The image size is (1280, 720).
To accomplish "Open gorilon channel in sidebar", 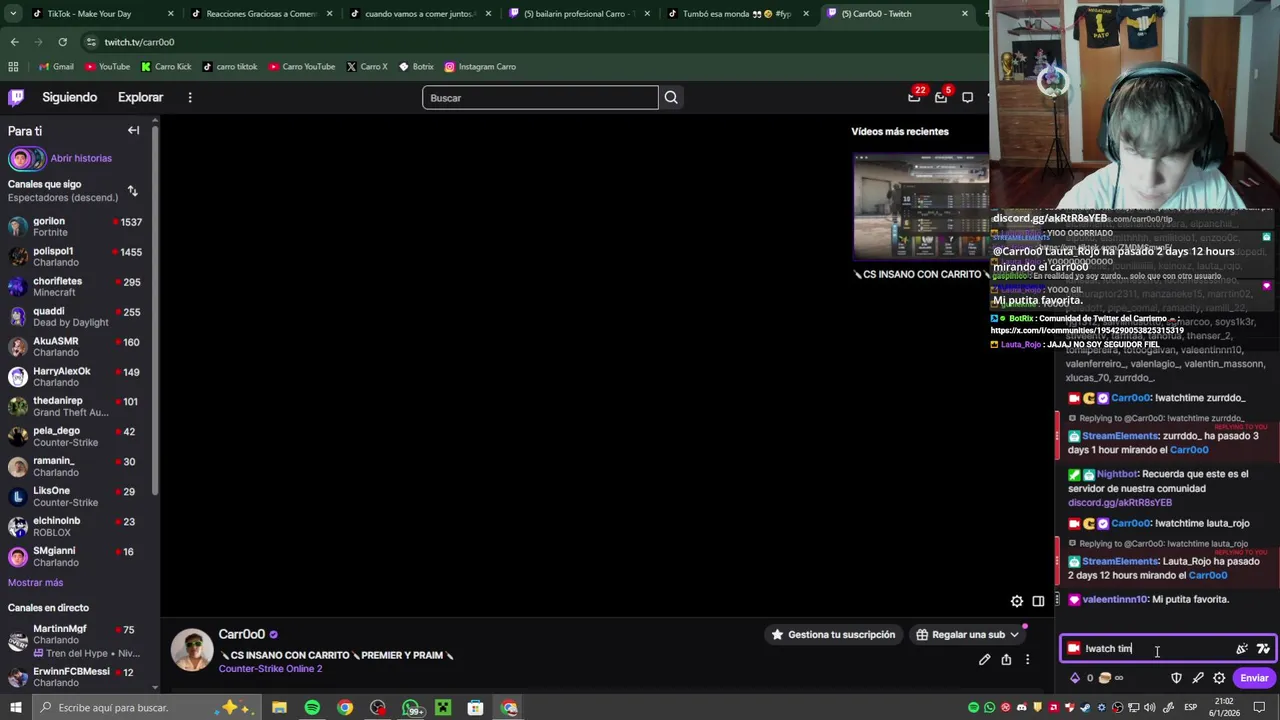I will [x=77, y=227].
